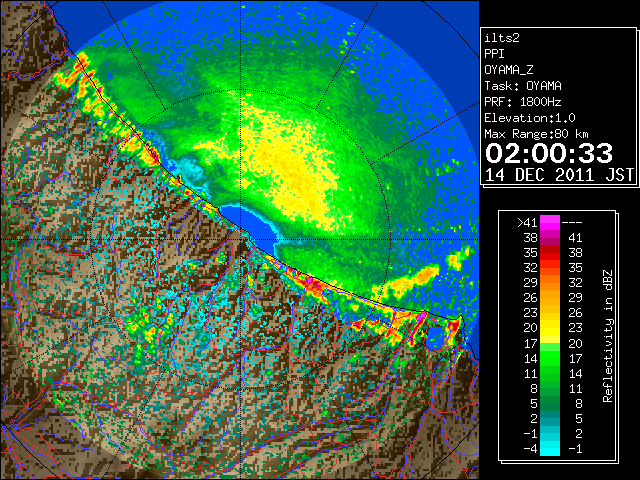Click the time stamp "02:00:33"
Viewport: 640px width, 480px height.
tap(549, 153)
